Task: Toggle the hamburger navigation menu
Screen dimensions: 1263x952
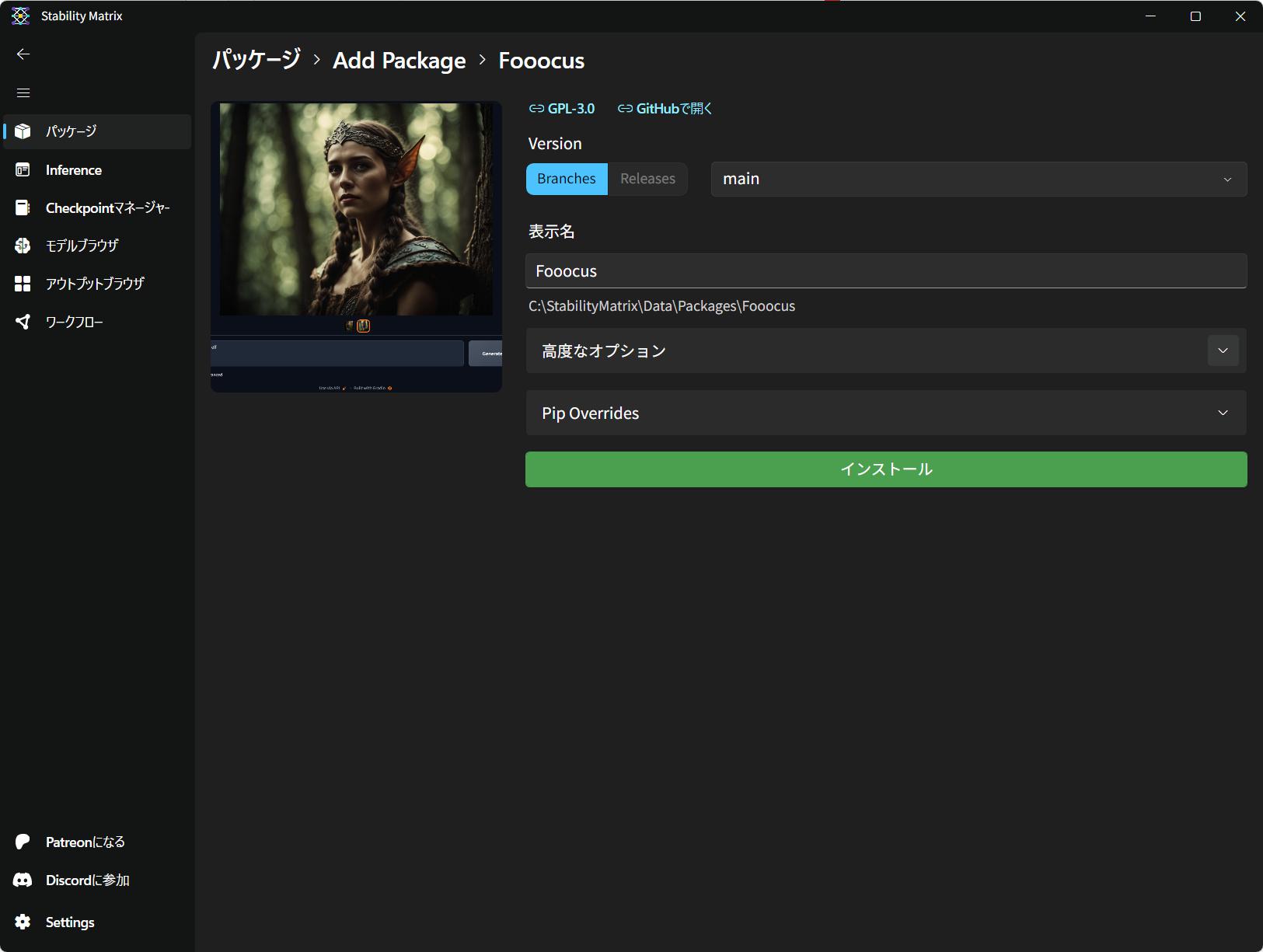Action: coord(23,92)
